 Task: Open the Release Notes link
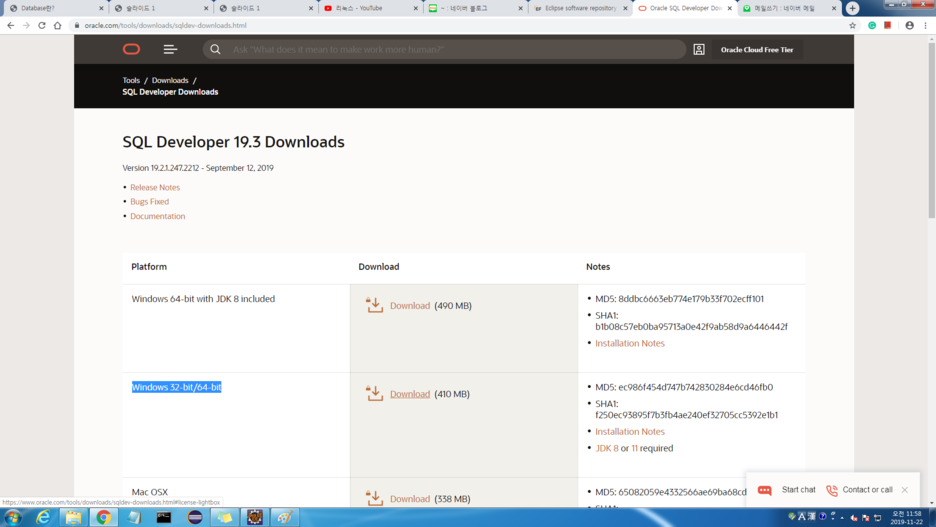pos(155,187)
